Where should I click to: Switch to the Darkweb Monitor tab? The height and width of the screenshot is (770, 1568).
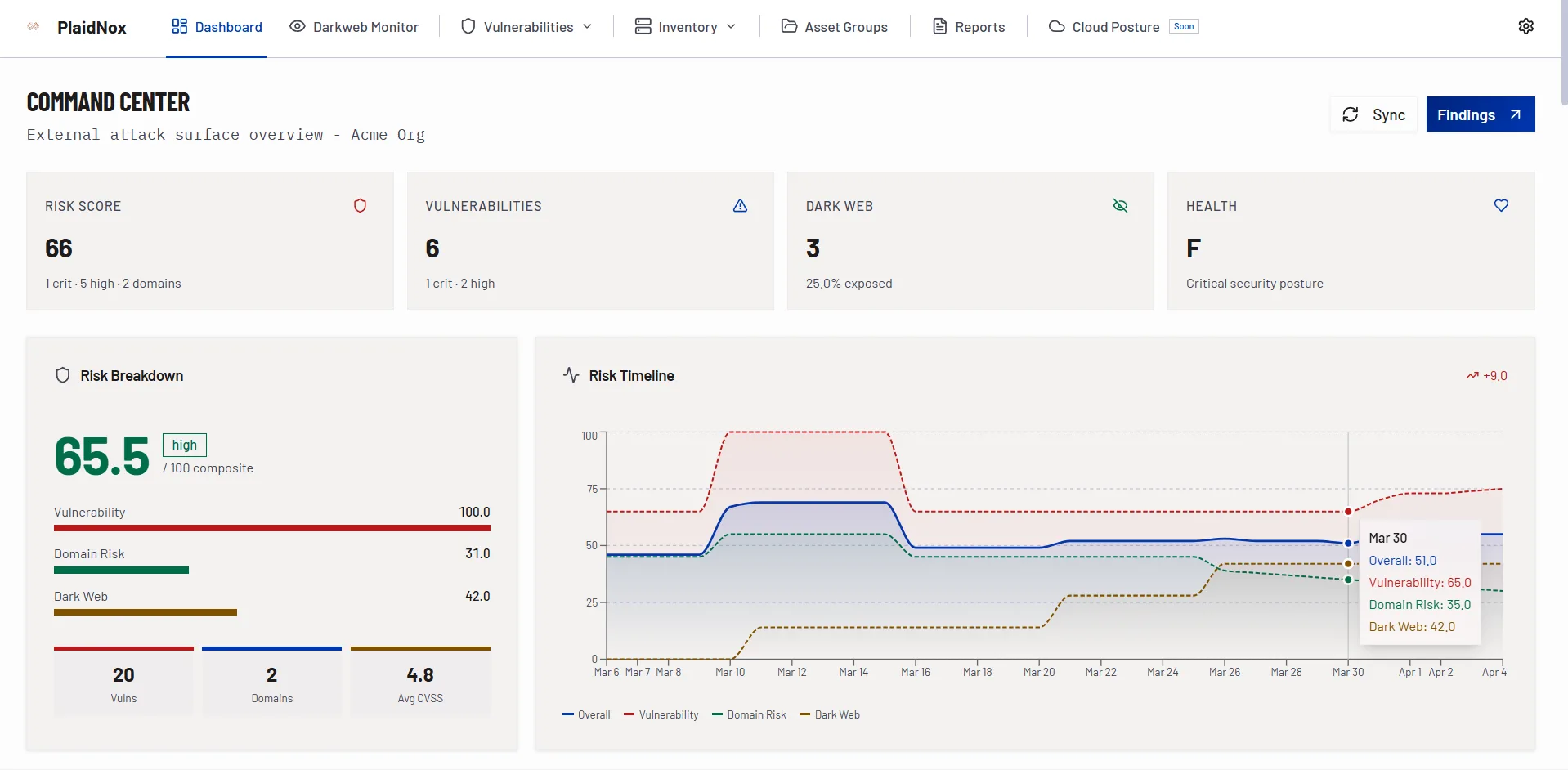(353, 26)
